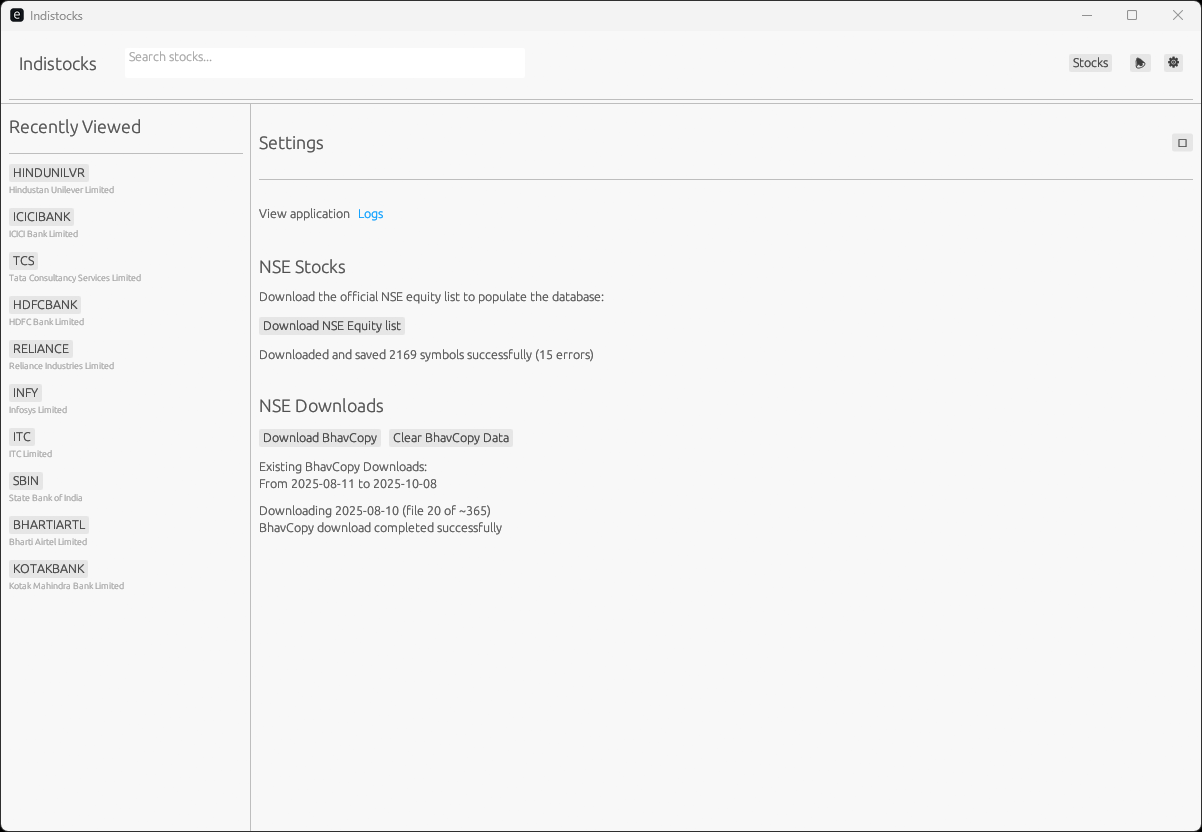This screenshot has width=1202, height=832.
Task: Open the INFY stock entry
Action: click(25, 393)
